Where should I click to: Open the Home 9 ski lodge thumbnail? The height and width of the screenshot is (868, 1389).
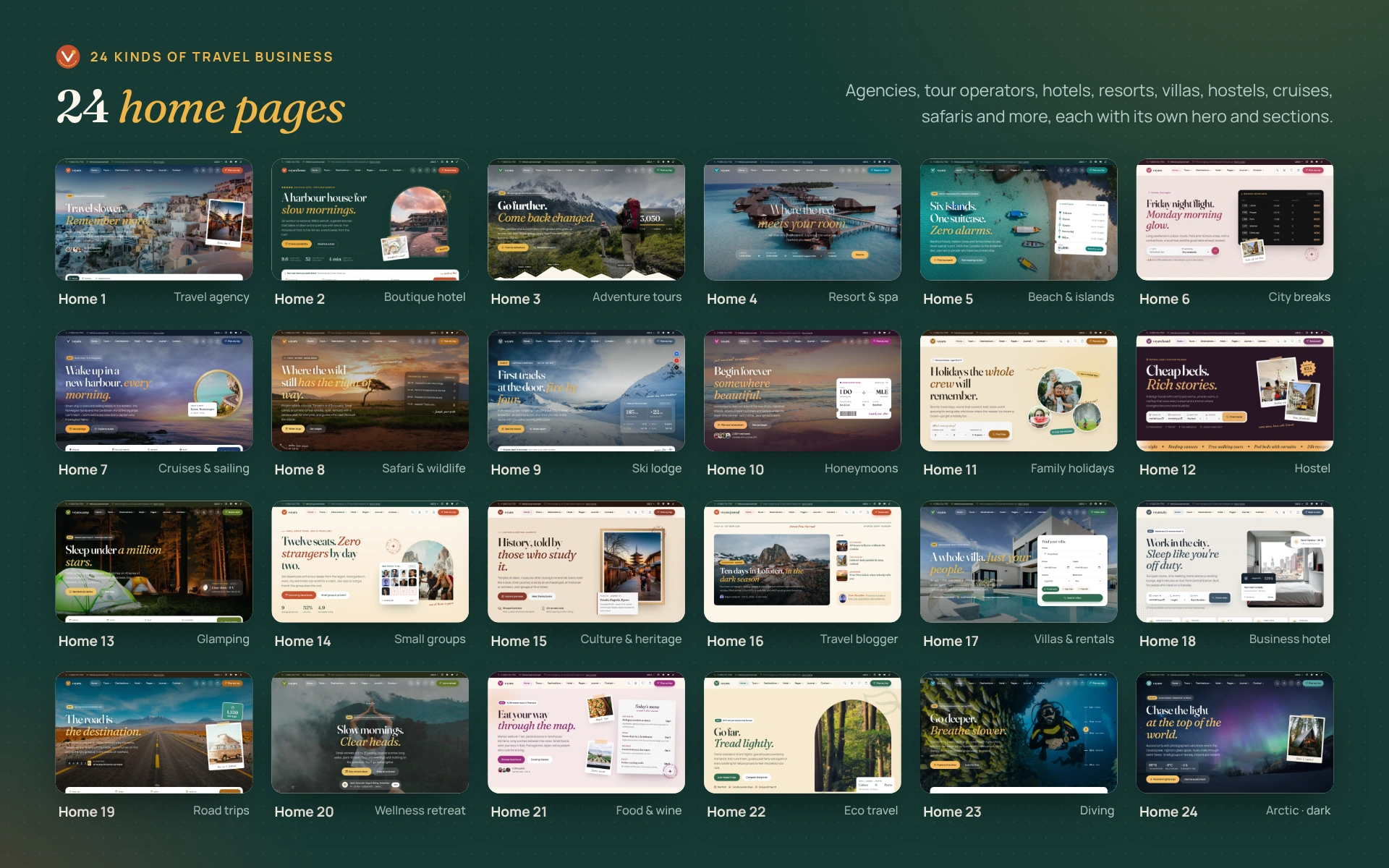point(587,391)
